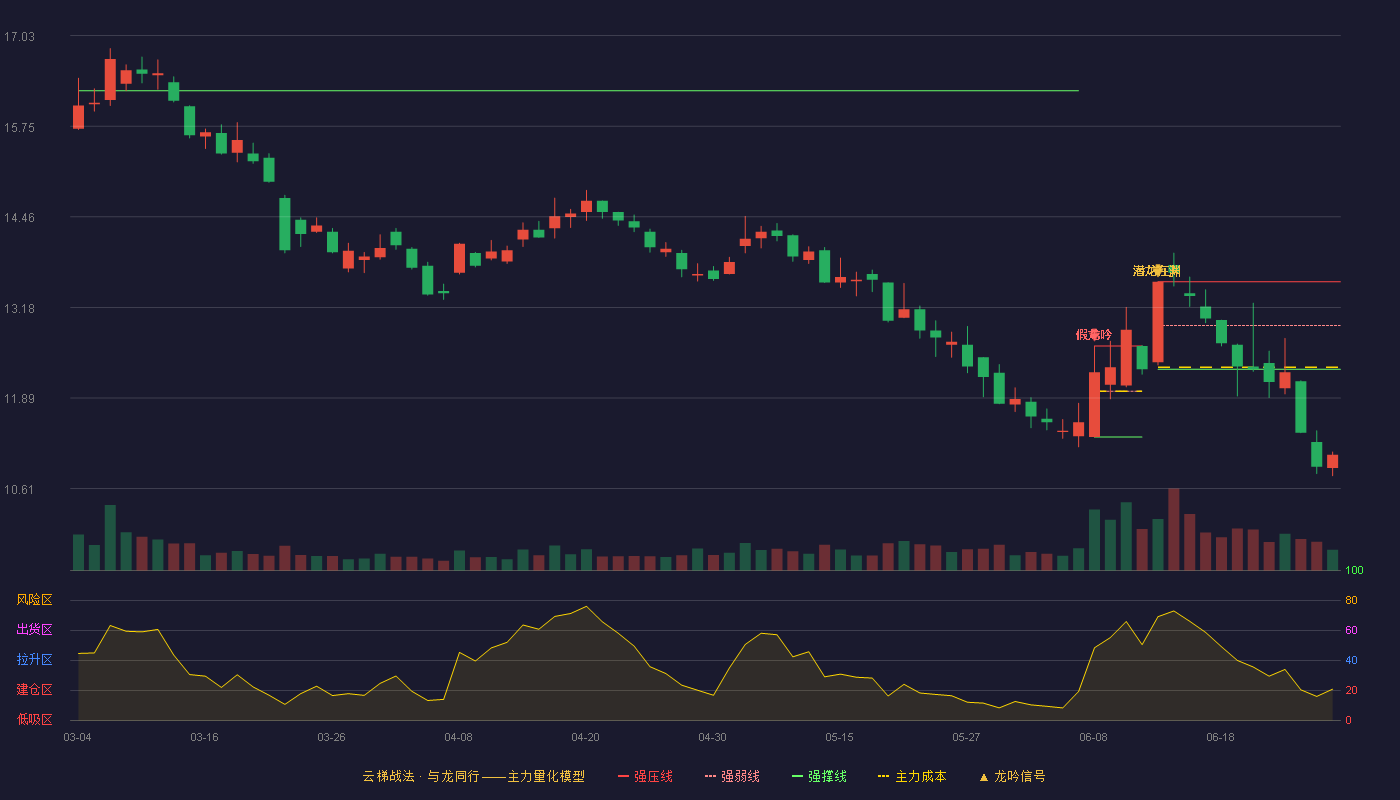Click the 03-16 date label
The width and height of the screenshot is (1400, 800).
(x=204, y=737)
